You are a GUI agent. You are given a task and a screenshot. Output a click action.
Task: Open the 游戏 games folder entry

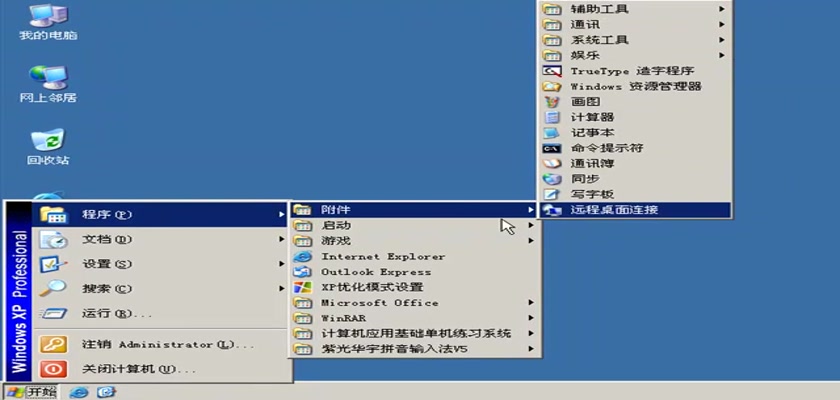[414, 240]
